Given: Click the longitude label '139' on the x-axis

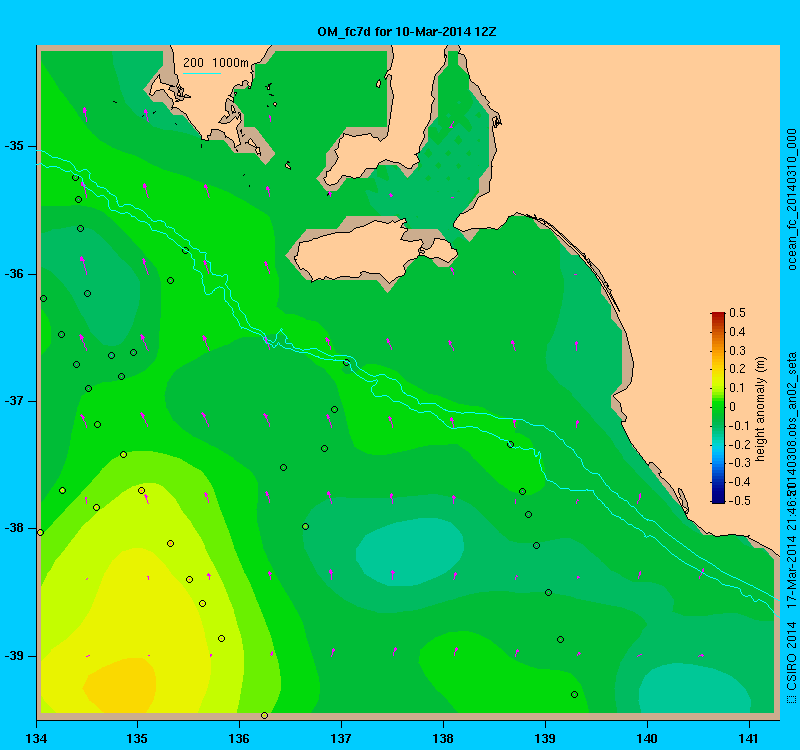Looking at the screenshot, I should click(x=545, y=739).
